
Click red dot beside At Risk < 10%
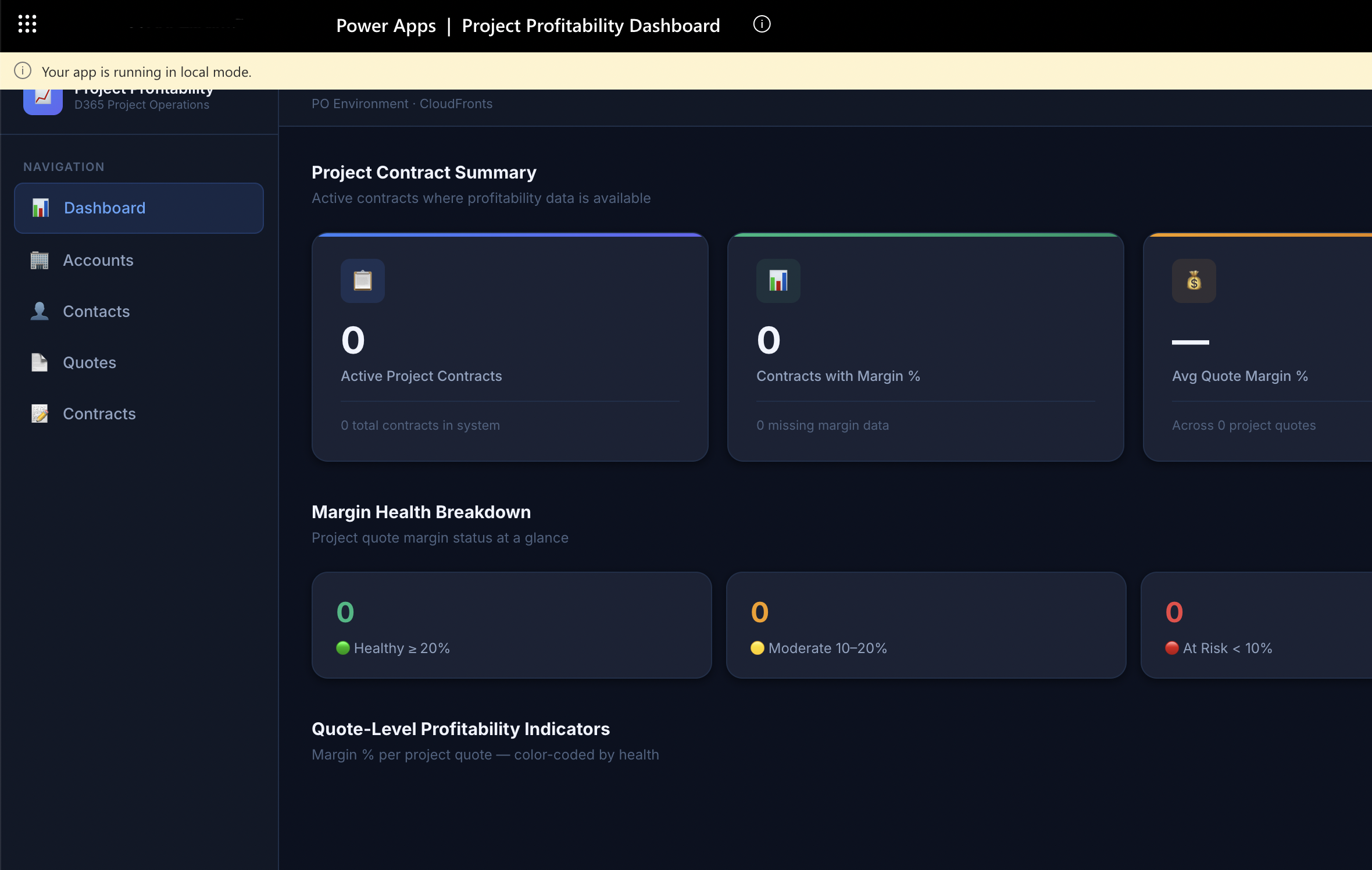pyautogui.click(x=1172, y=648)
